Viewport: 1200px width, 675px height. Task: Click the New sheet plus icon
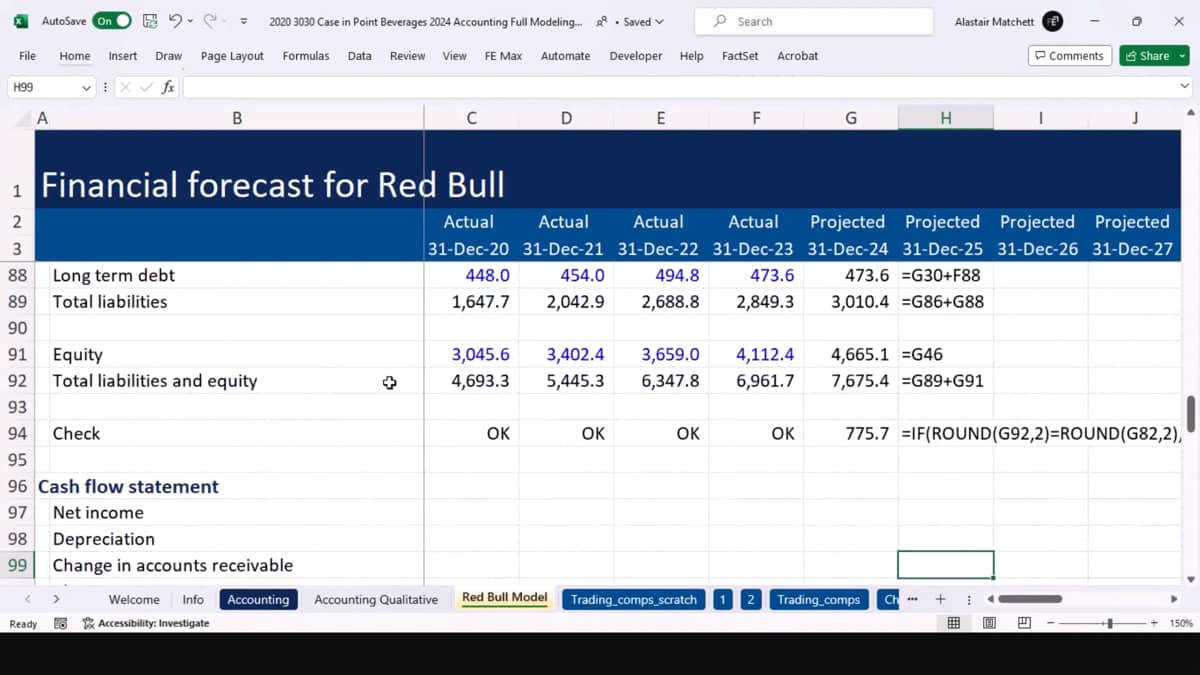tap(940, 599)
